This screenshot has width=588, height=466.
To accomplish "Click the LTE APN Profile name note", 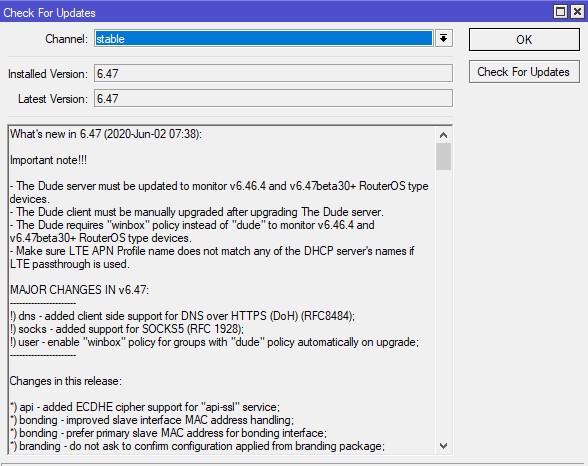I will [212, 257].
